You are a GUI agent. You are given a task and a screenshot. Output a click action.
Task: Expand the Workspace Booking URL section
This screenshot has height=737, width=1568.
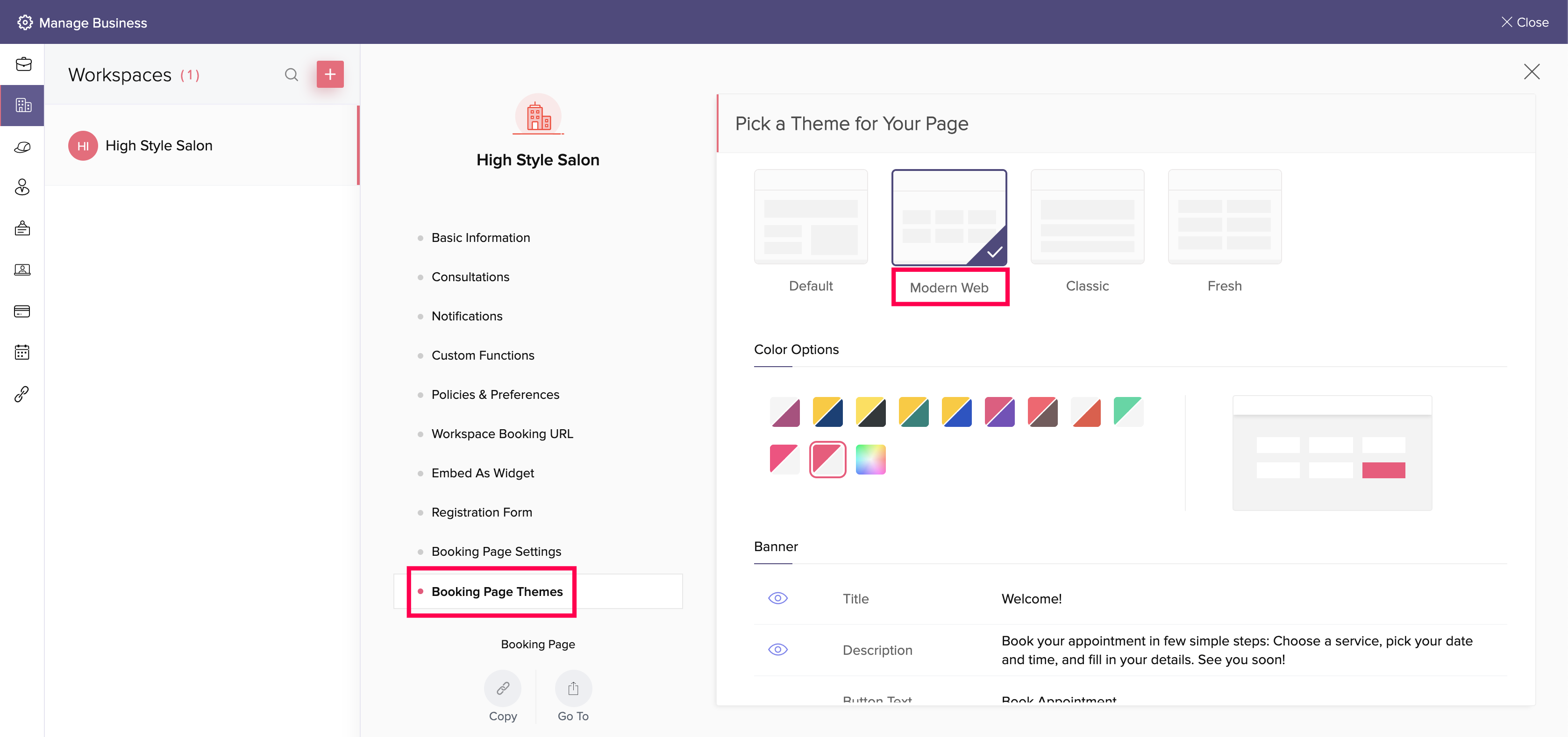pyautogui.click(x=502, y=433)
